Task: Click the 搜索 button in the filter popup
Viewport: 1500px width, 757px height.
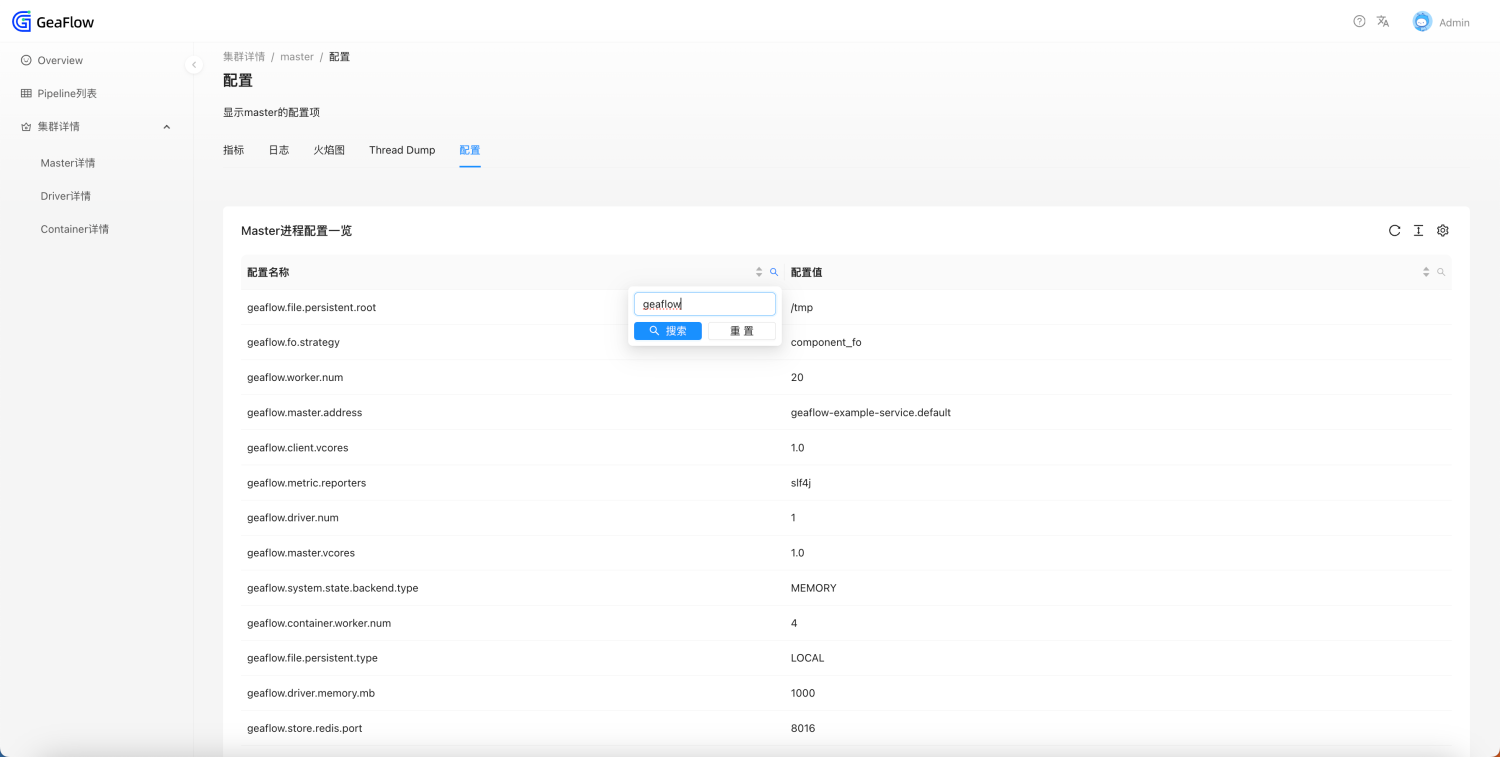Action: [667, 330]
